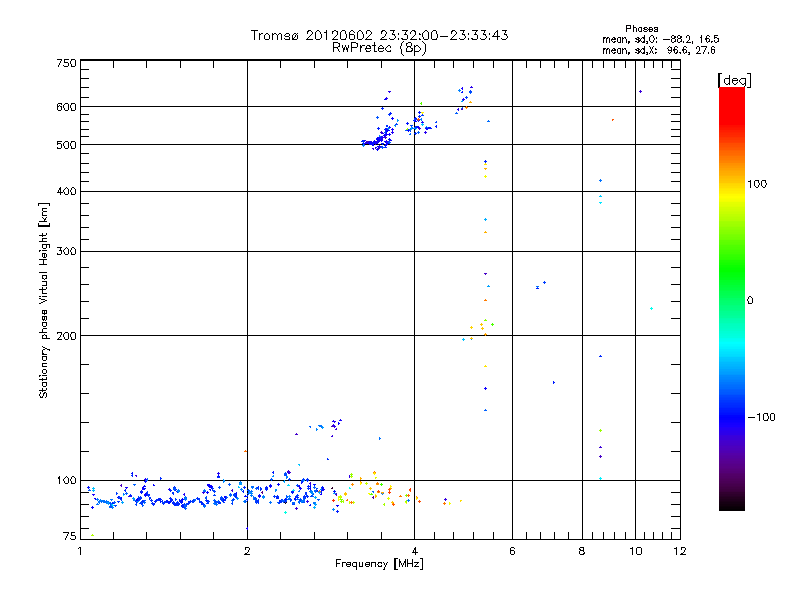Click the x-axis tick label '6'
Screen dimensions: 800x600
coord(512,551)
